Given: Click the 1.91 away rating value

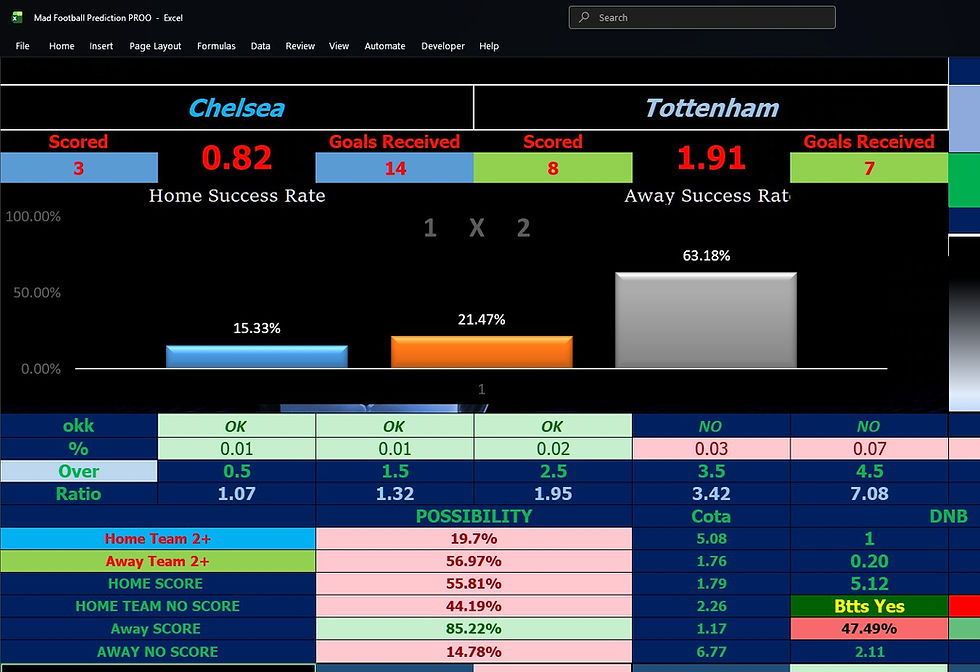Looking at the screenshot, I should 711,158.
